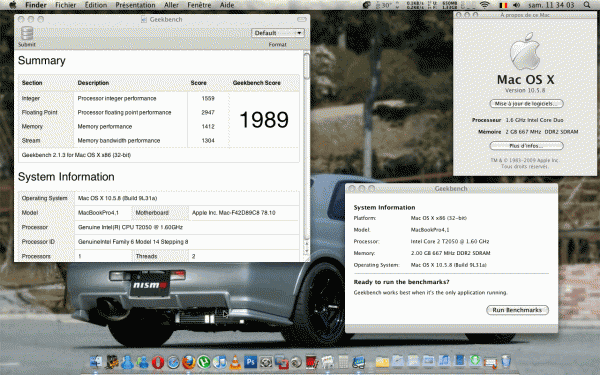Click the Floating Point score 2947
The width and height of the screenshot is (600, 375).
pos(208,112)
